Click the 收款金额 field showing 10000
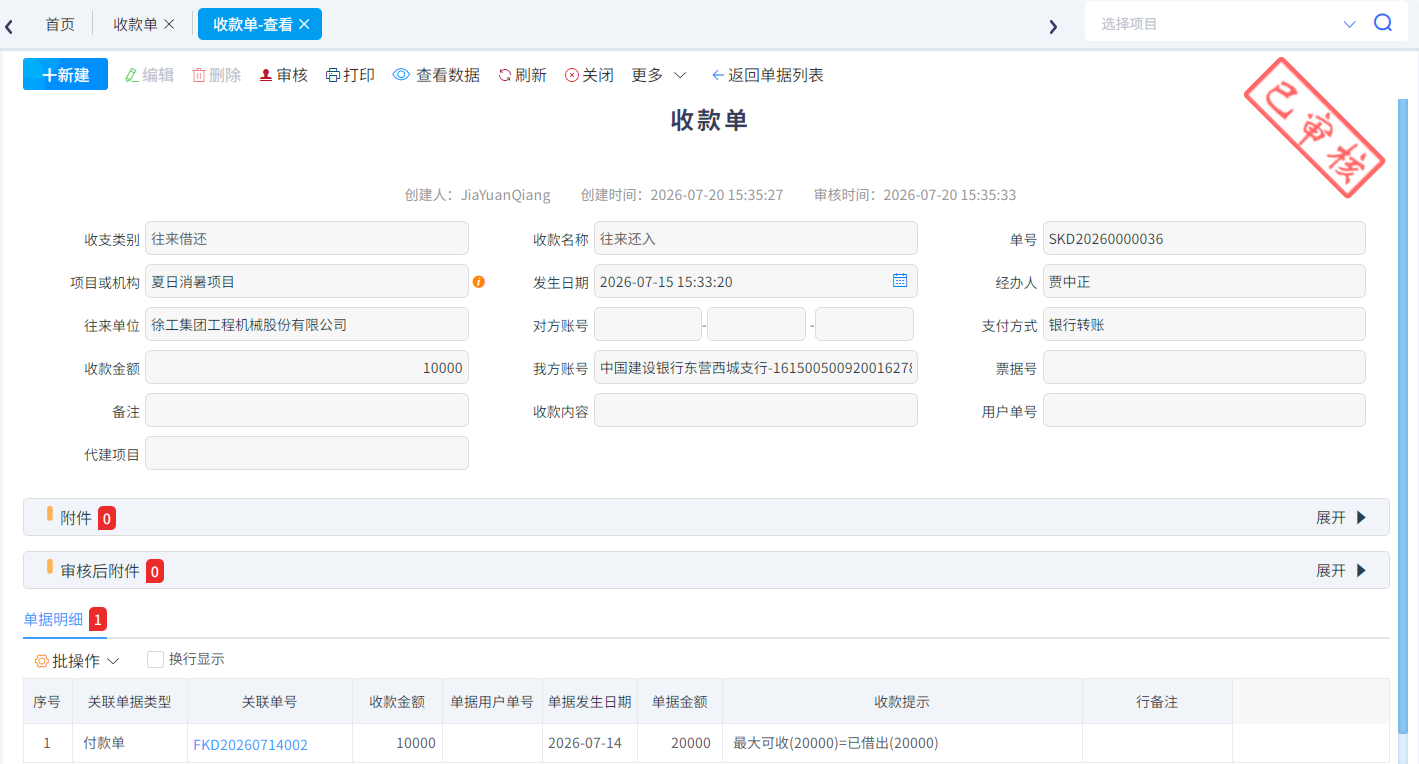1419x764 pixels. [307, 367]
